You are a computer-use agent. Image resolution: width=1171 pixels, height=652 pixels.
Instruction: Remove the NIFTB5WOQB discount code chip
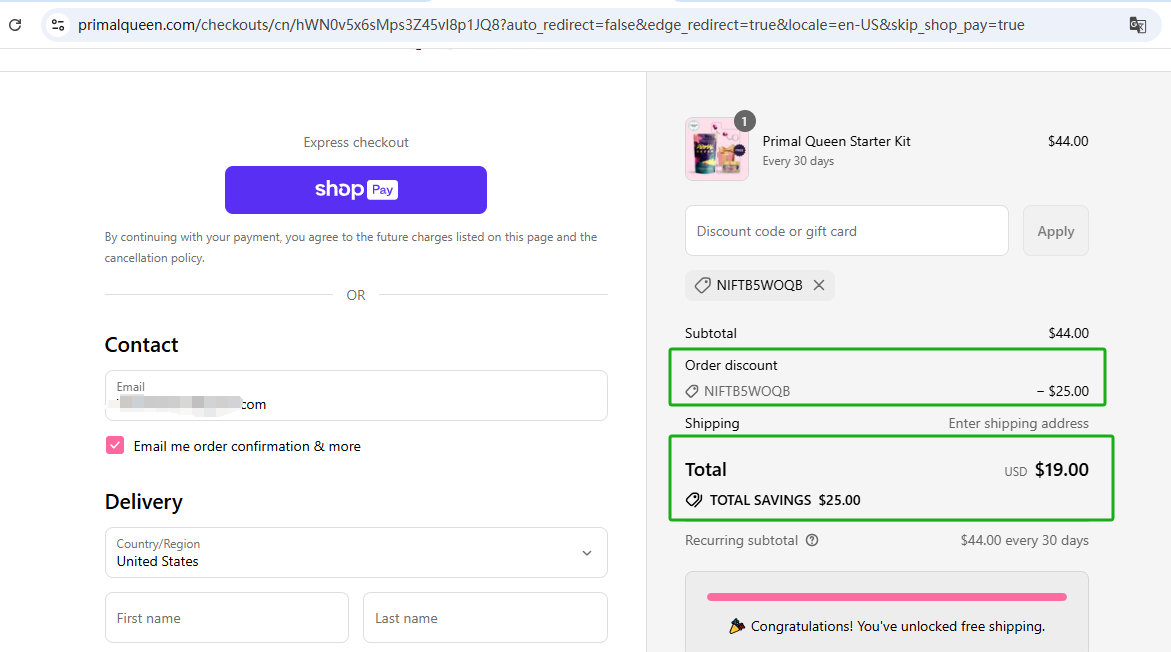pyautogui.click(x=819, y=285)
